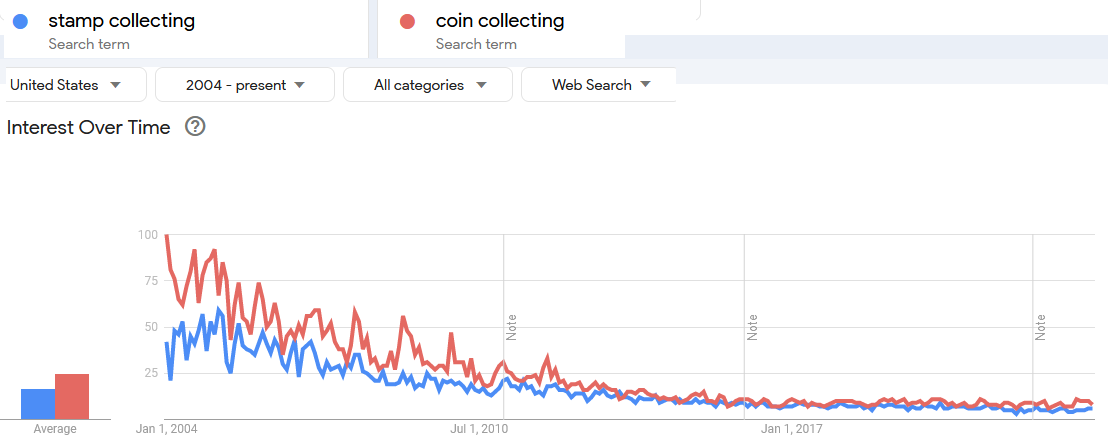Edit the stamp collecting search term
Image resolution: width=1108 pixels, height=444 pixels.
coord(186,30)
